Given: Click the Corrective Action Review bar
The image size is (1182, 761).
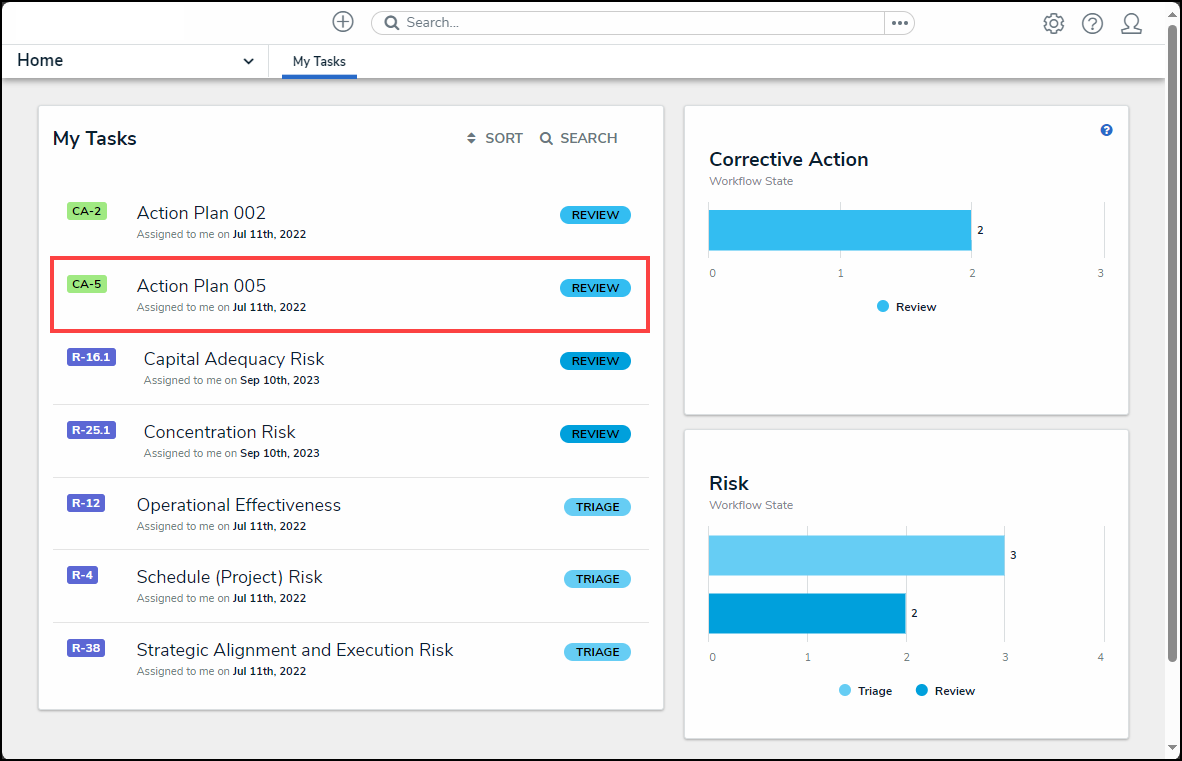Looking at the screenshot, I should point(839,230).
